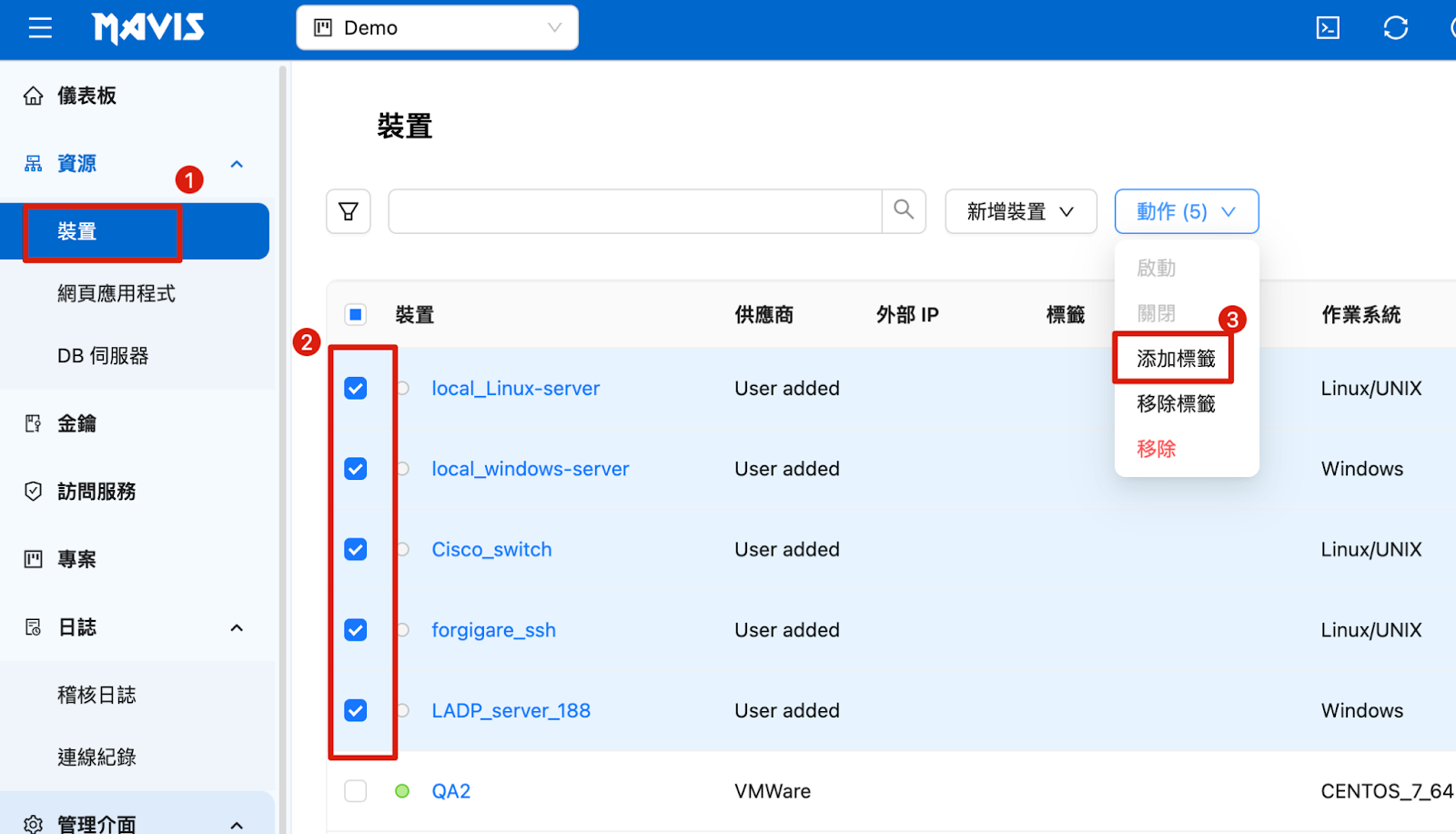1456x834 pixels.
Task: Click the filter funnel icon
Action: [349, 211]
